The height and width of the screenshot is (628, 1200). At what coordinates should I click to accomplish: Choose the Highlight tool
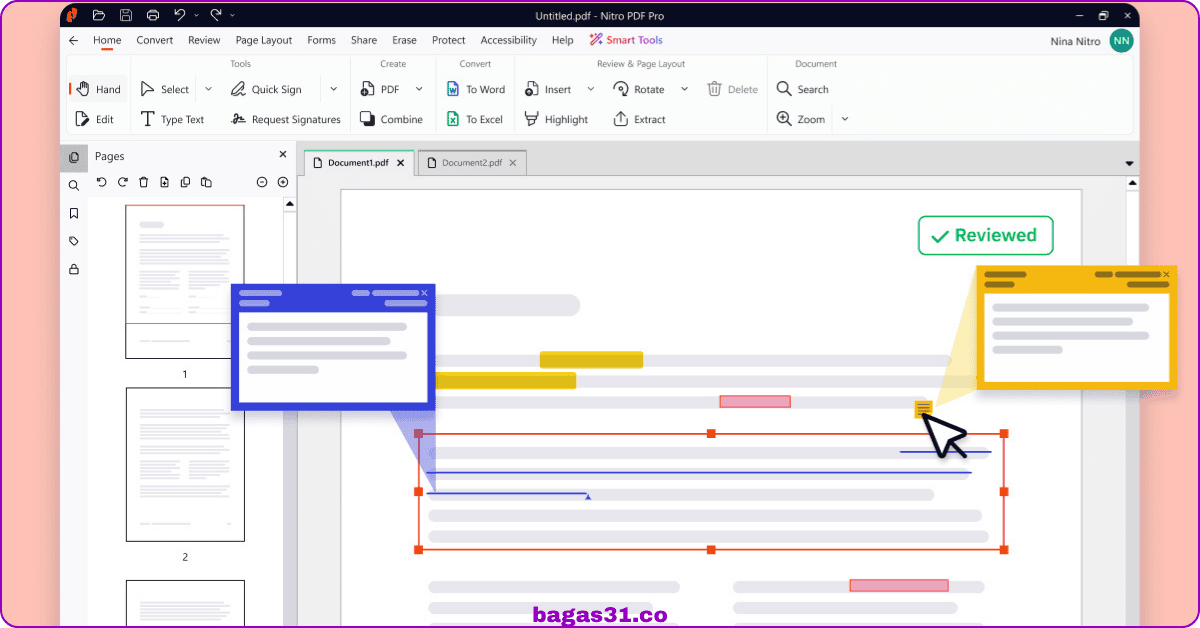(557, 119)
